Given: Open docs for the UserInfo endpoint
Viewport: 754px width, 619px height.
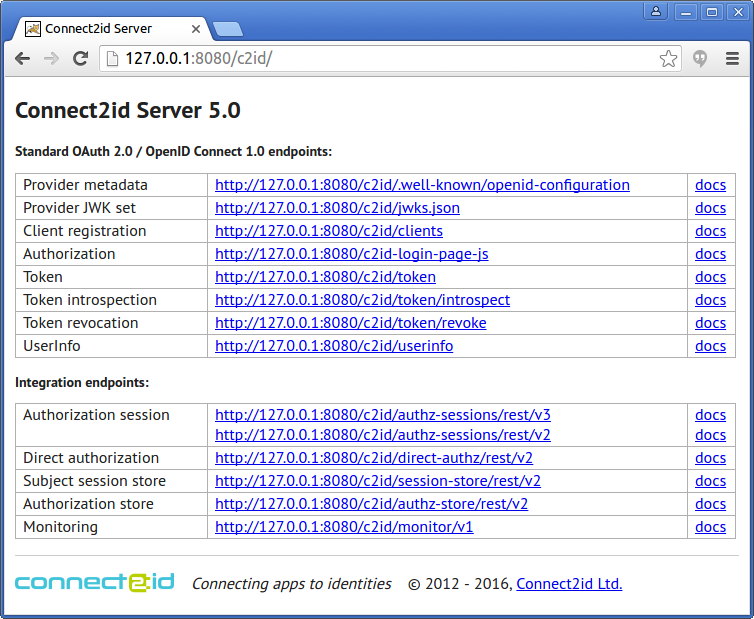Looking at the screenshot, I should (x=710, y=346).
